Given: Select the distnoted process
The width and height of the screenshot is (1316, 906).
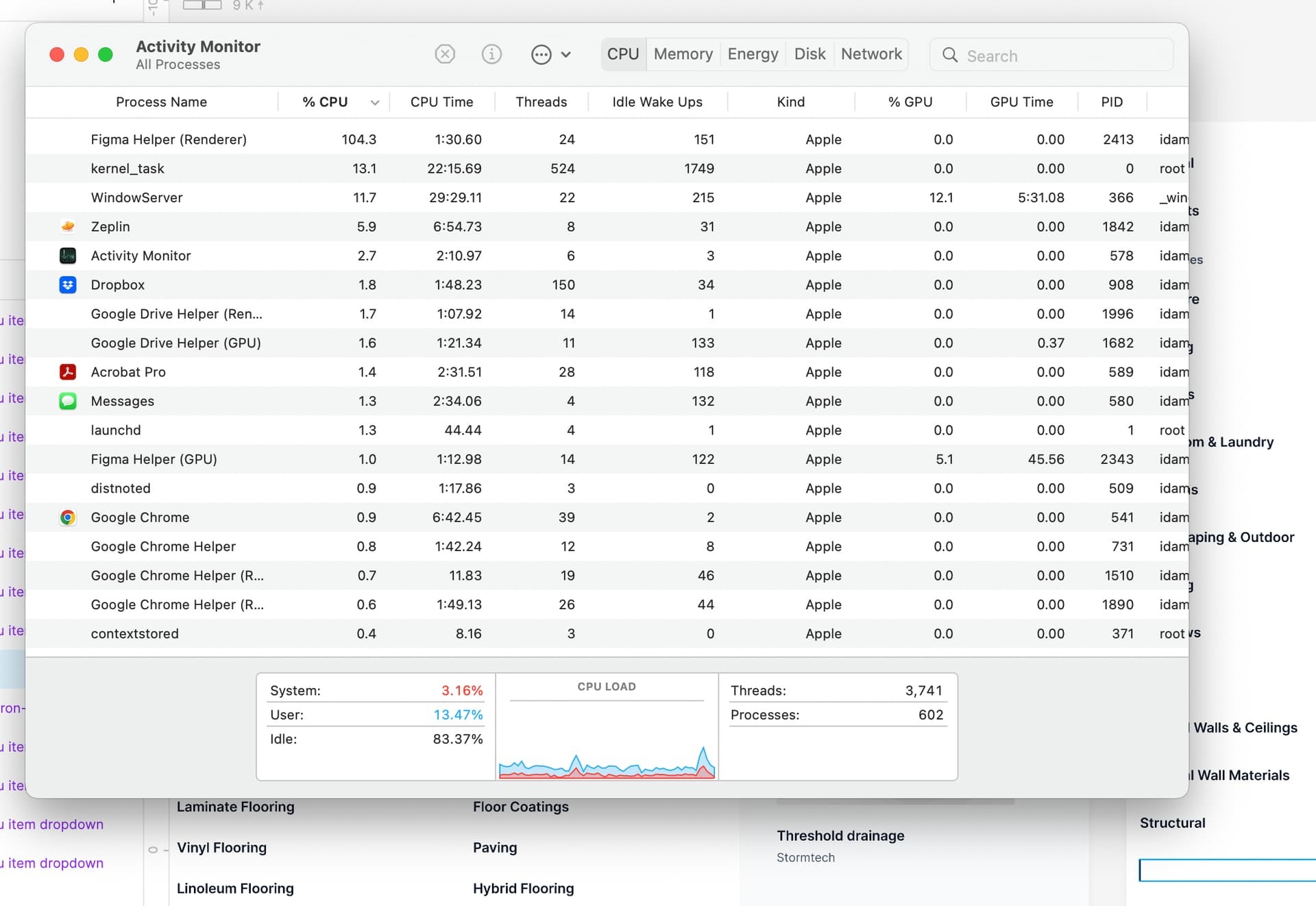Looking at the screenshot, I should pos(607,489).
